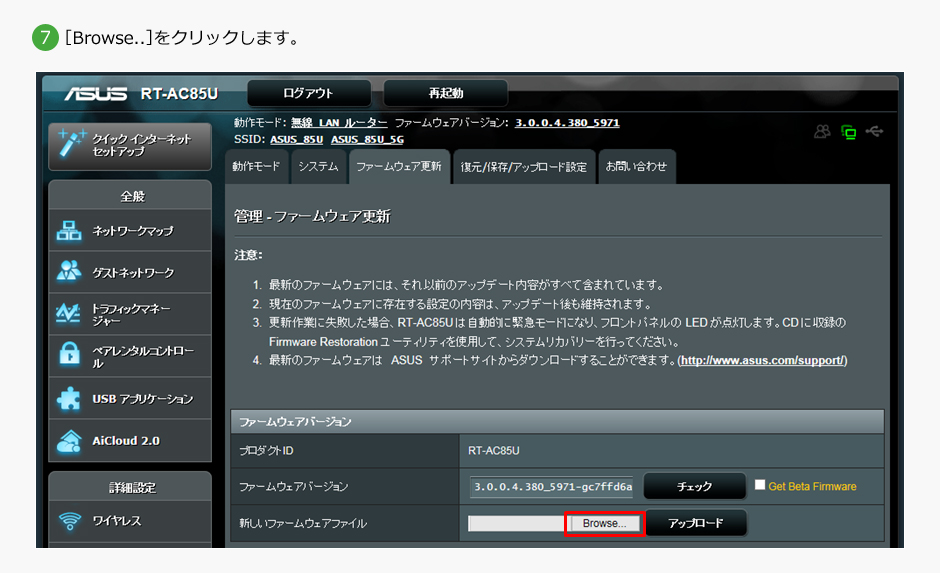
Task: Click the 全般 section header
Action: coord(132,196)
